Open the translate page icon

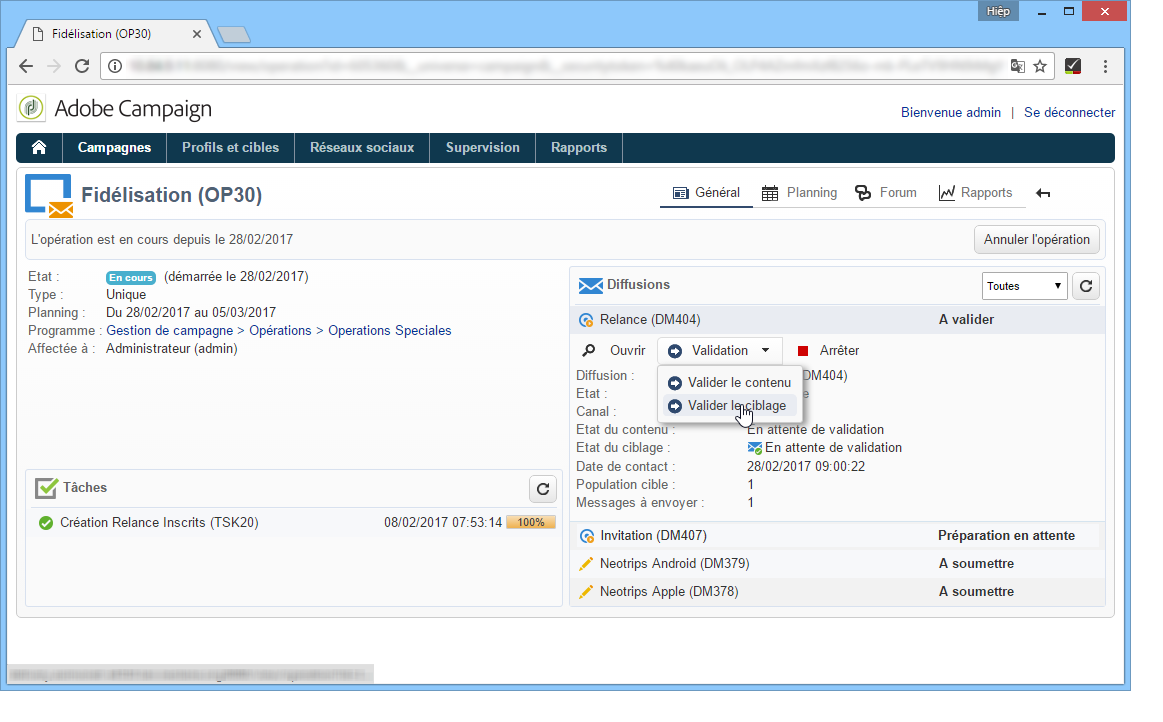pos(1018,66)
